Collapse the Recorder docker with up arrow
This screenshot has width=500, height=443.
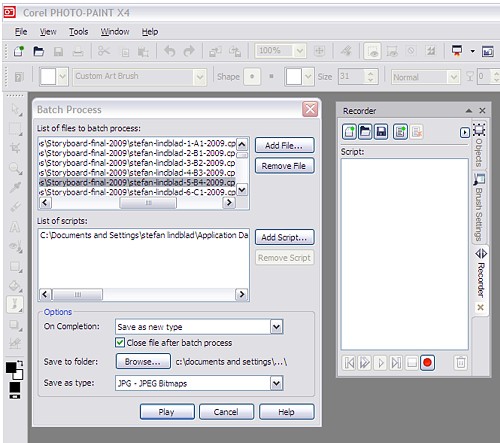pyautogui.click(x=469, y=111)
